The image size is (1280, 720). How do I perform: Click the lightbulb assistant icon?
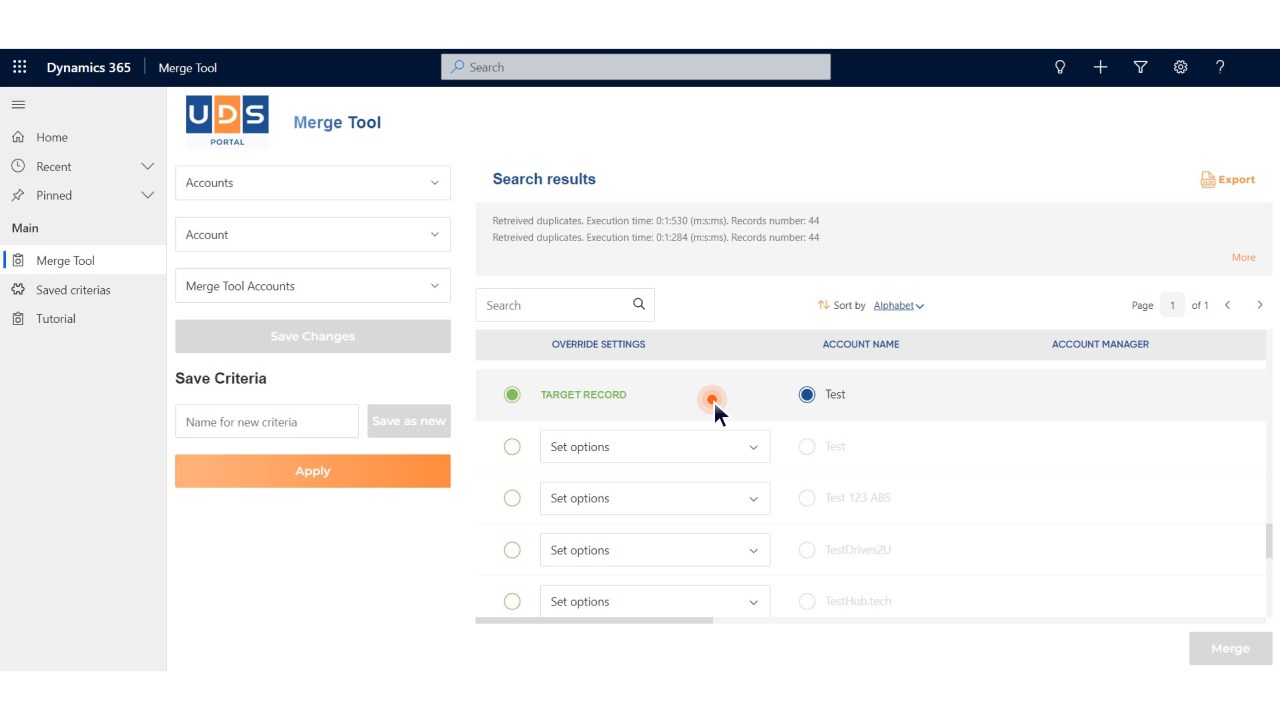[x=1060, y=67]
